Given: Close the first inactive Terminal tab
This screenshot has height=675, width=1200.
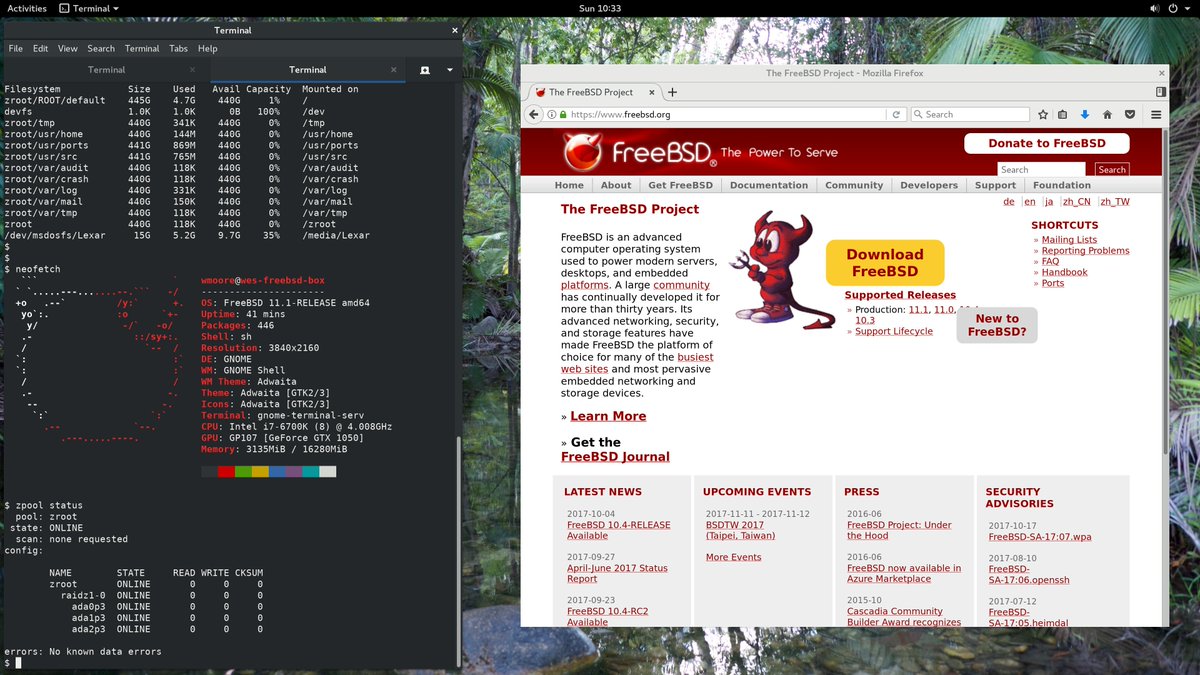Looking at the screenshot, I should click(194, 70).
